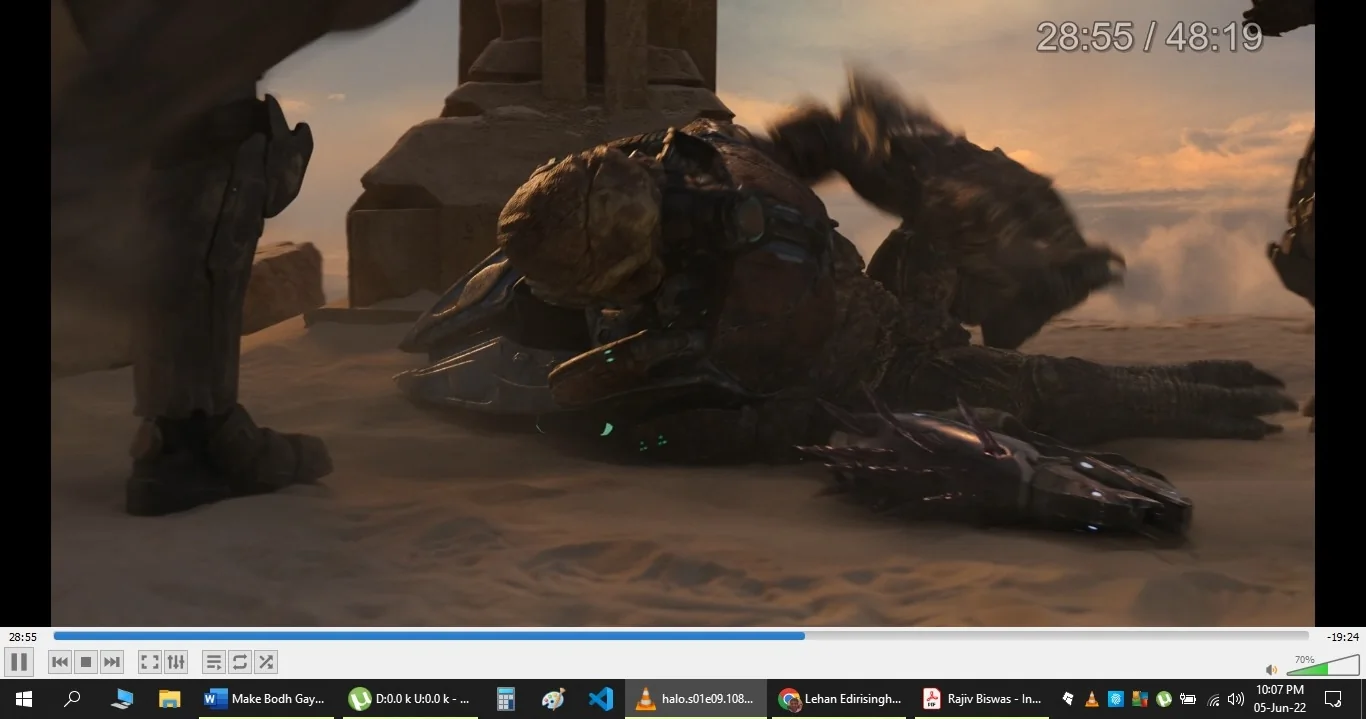The height and width of the screenshot is (719, 1366).
Task: Open extended settings equalizer icon
Action: (176, 662)
